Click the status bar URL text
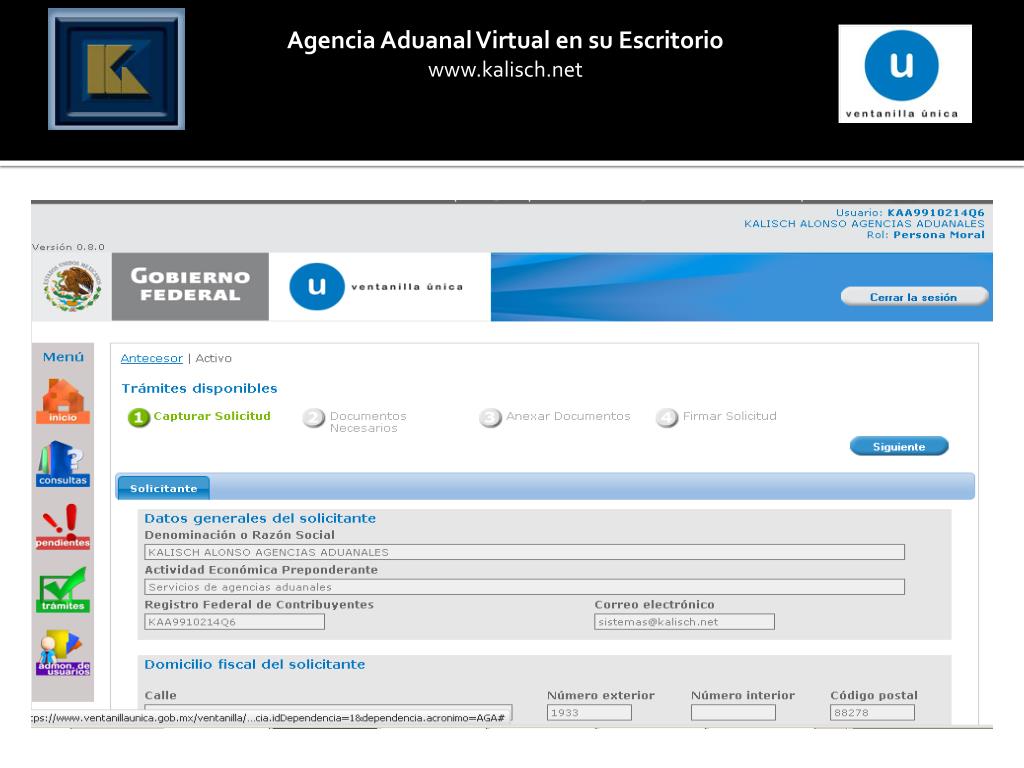This screenshot has width=1024, height=768. point(268,718)
